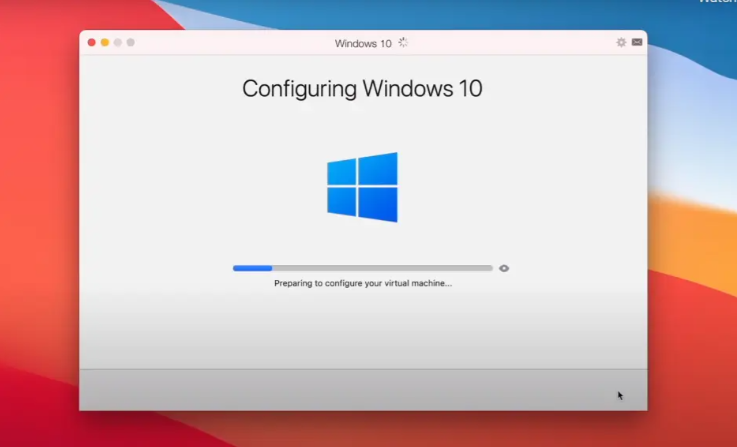The image size is (737, 447).
Task: Click the Windows logo in the center
Action: (362, 187)
